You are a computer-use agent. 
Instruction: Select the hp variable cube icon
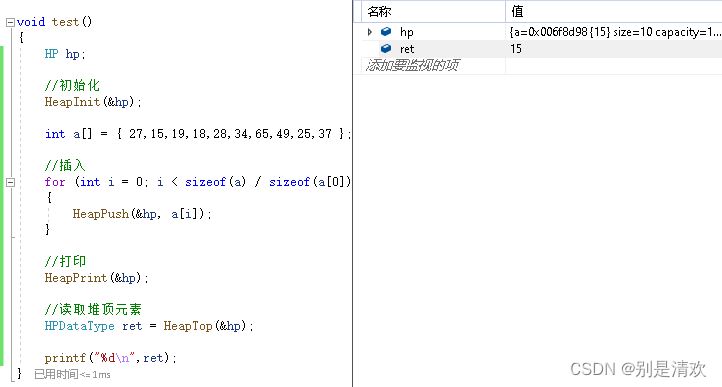(386, 31)
